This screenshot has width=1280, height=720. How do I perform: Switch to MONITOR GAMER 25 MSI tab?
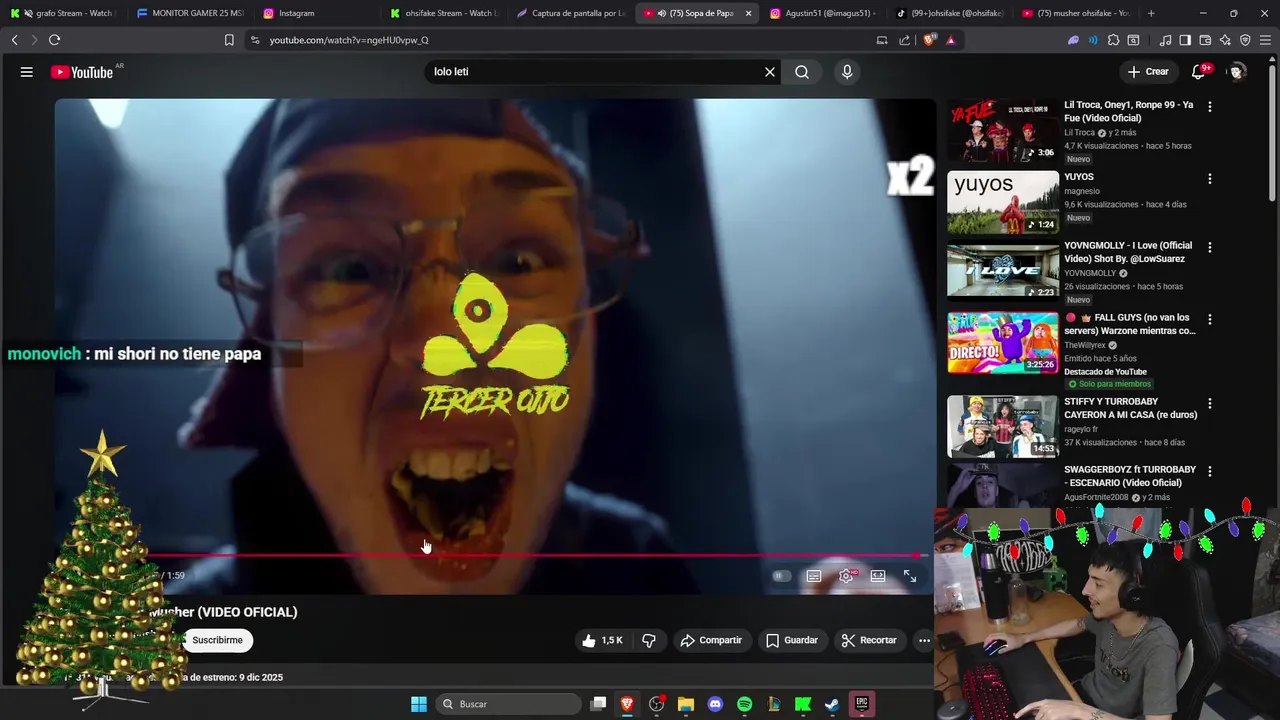click(190, 13)
